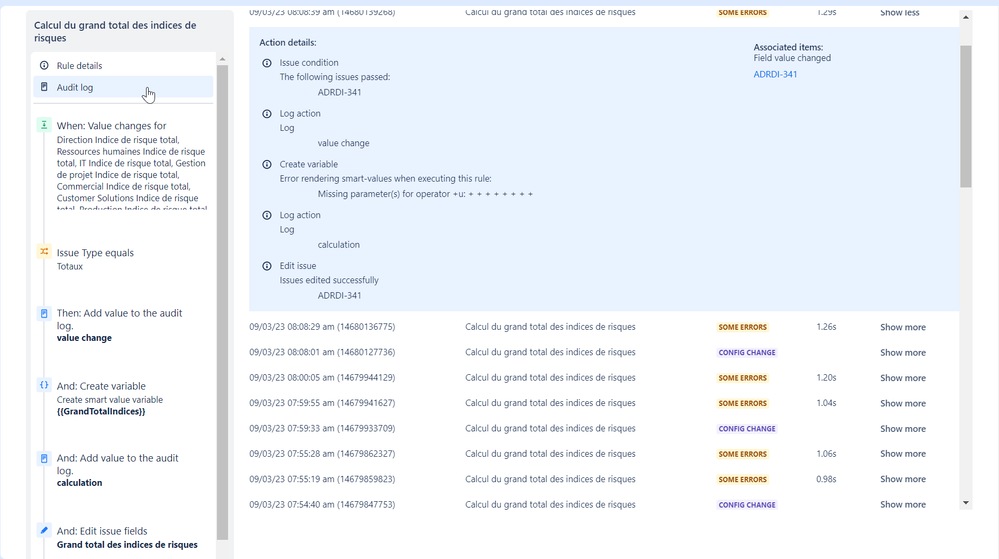
Task: Click the audit log vertical scrollbar thumb
Action: tap(966, 116)
